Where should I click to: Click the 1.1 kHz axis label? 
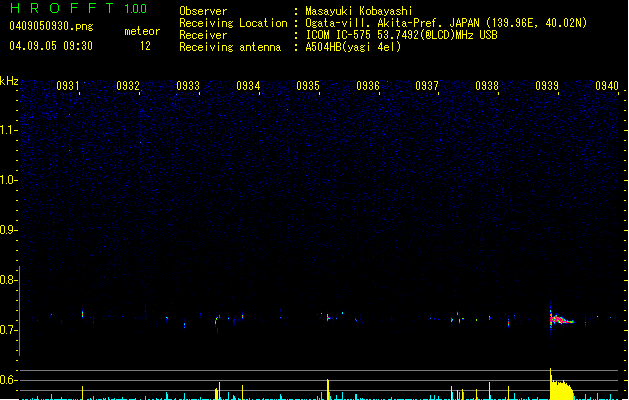(8, 130)
